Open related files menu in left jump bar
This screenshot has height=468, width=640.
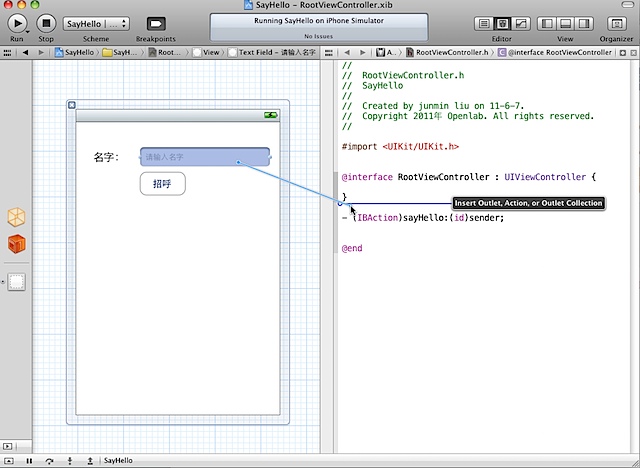[7, 53]
